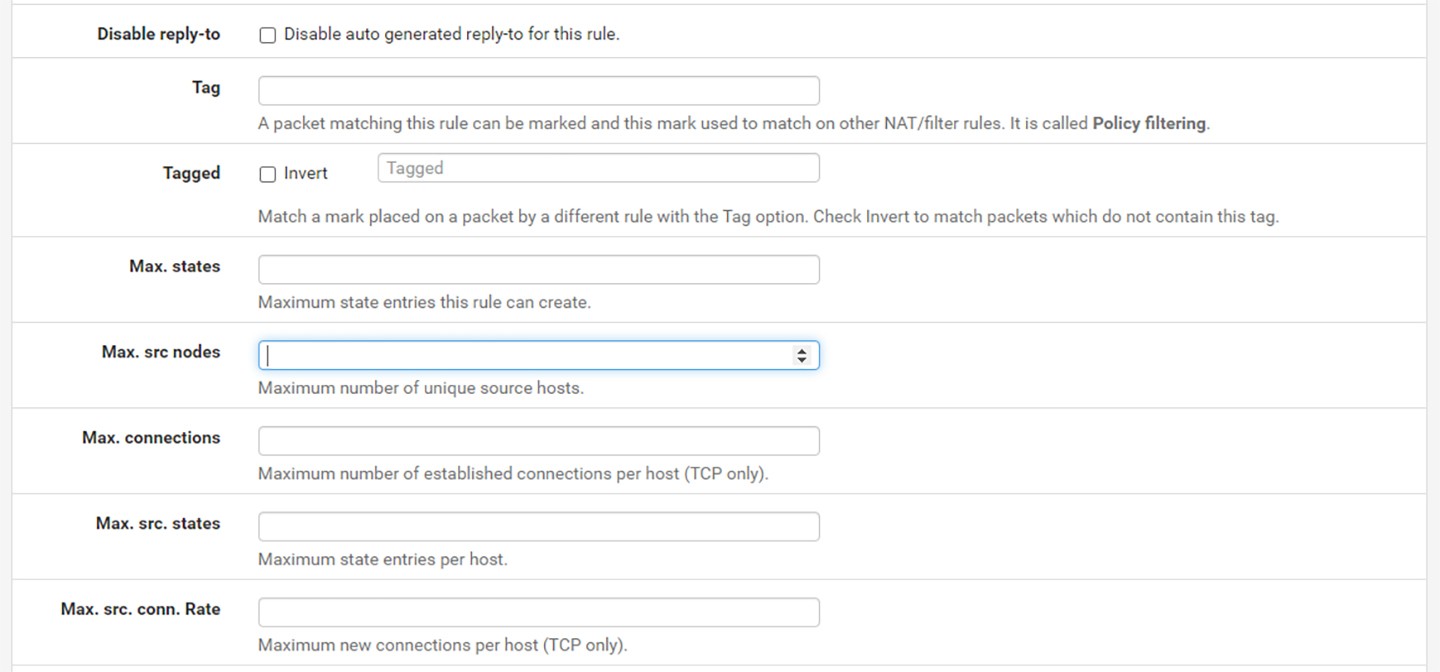Select the Max. states input box

point(538,270)
